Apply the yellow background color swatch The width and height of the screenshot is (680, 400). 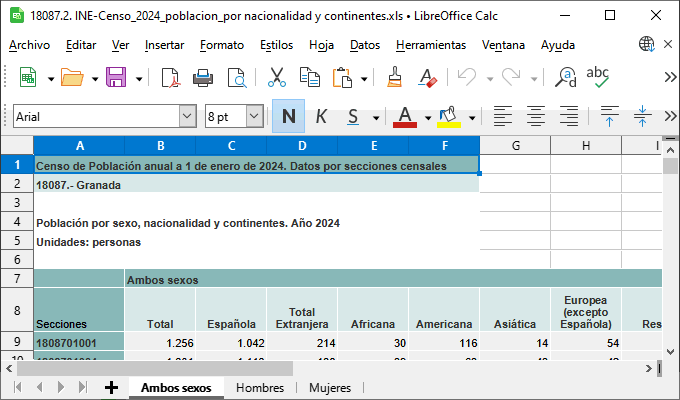(x=448, y=116)
